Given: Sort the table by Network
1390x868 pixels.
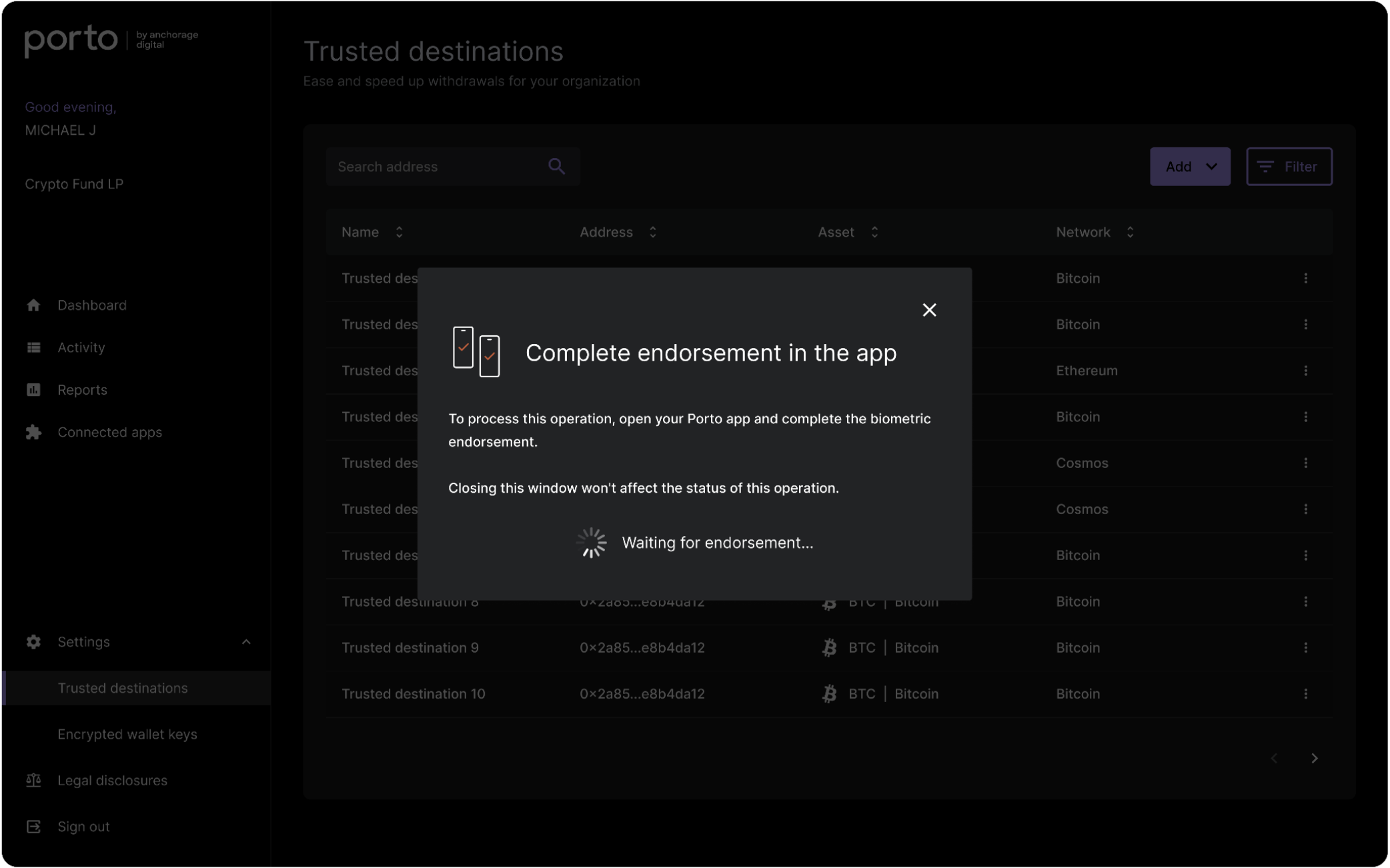Looking at the screenshot, I should coord(1129,233).
